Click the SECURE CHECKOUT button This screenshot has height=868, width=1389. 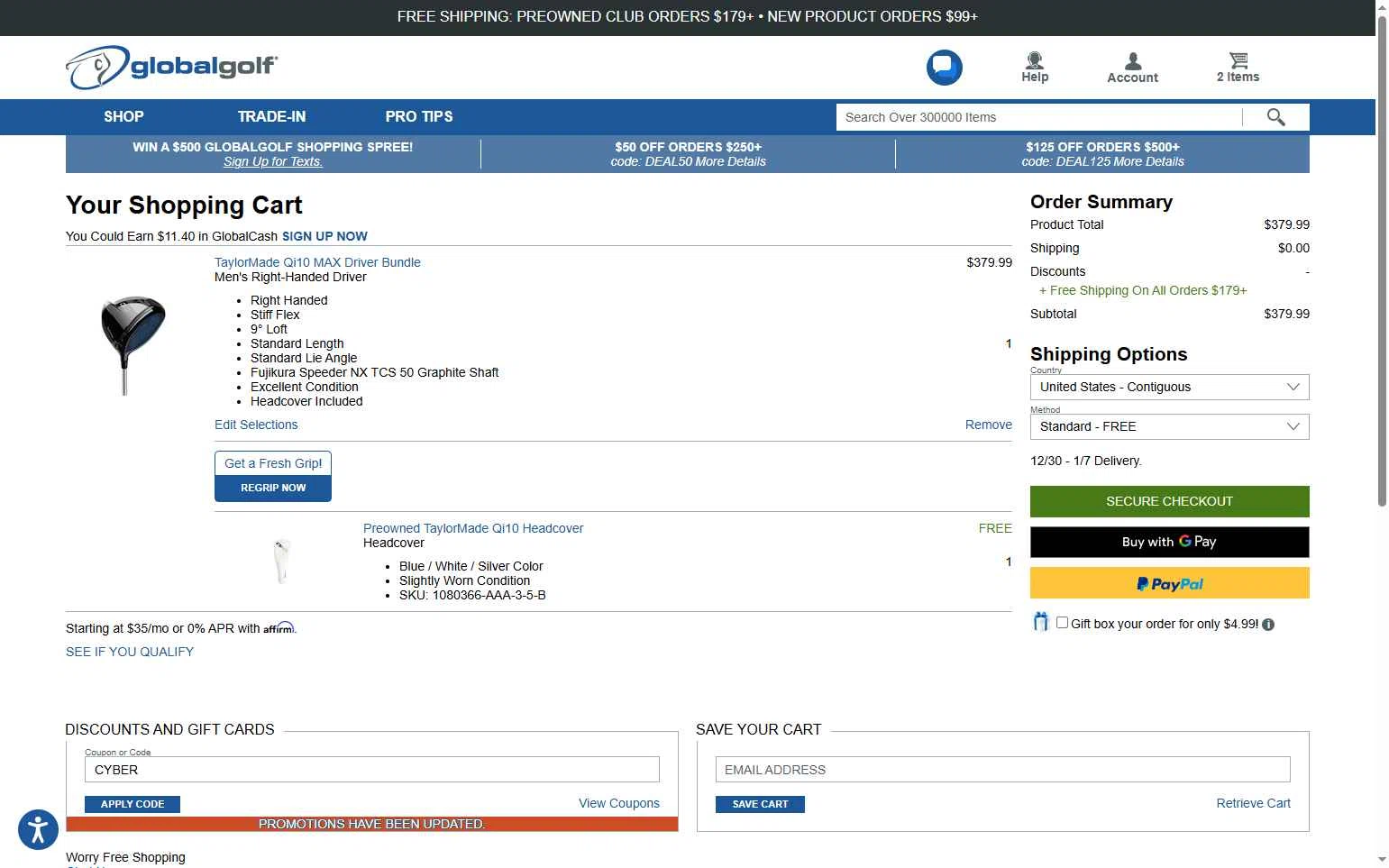pos(1169,501)
